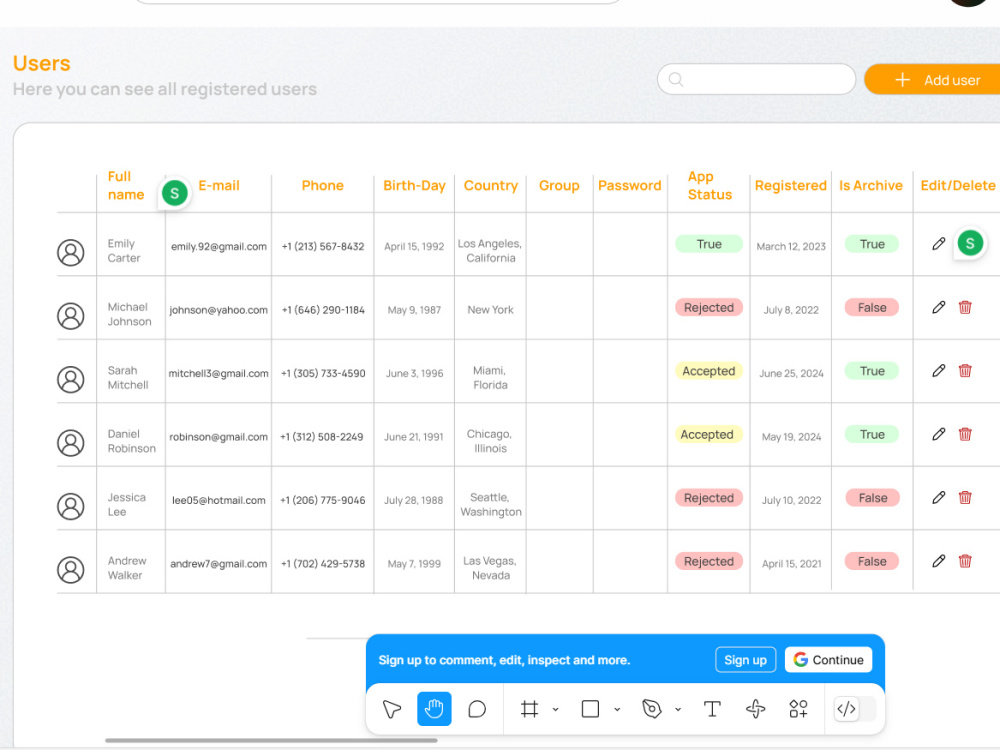Open Michael Johnson's avatar icon

tap(71, 316)
